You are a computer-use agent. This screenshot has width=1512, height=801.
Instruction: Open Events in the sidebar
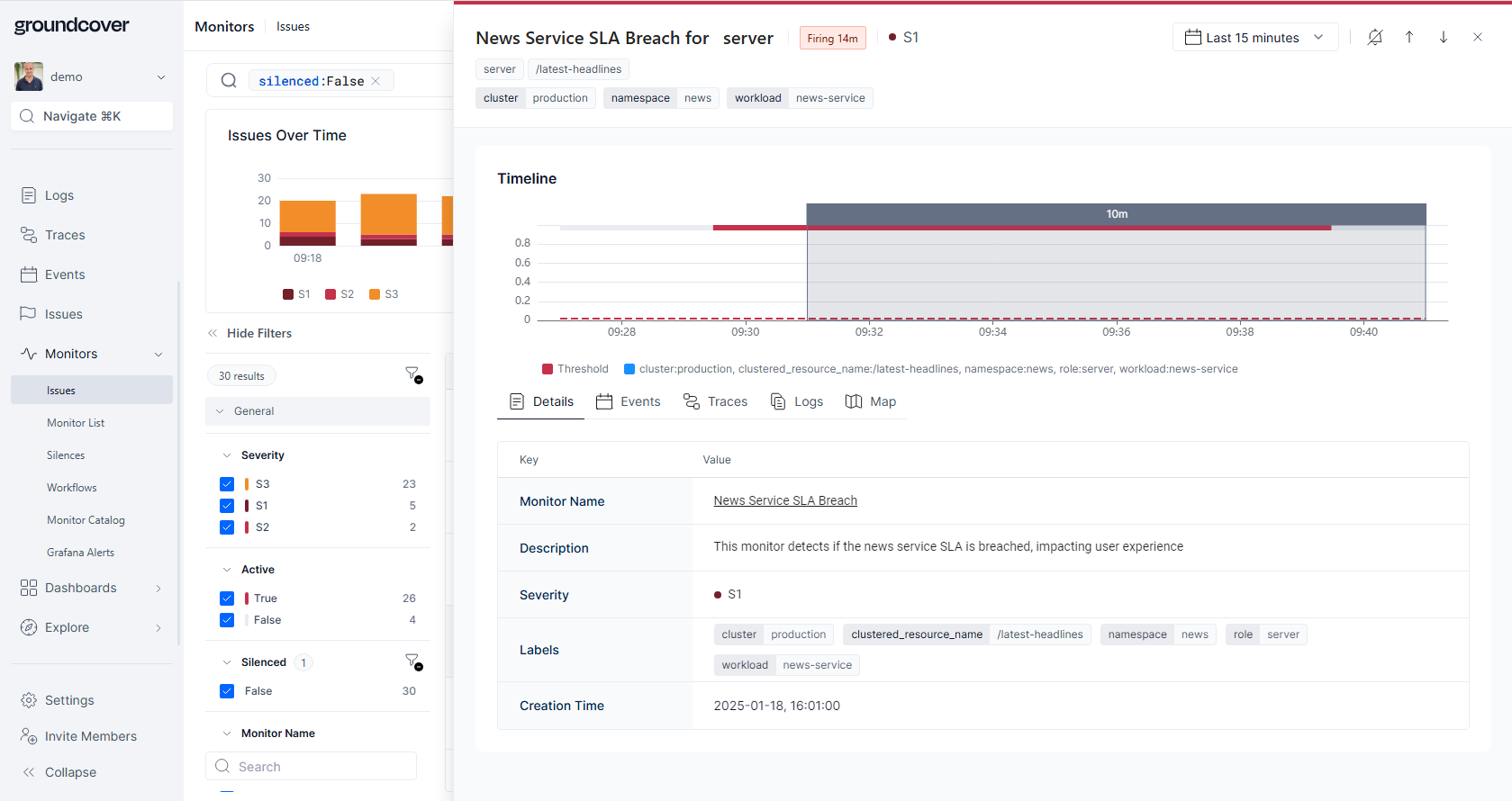65,274
